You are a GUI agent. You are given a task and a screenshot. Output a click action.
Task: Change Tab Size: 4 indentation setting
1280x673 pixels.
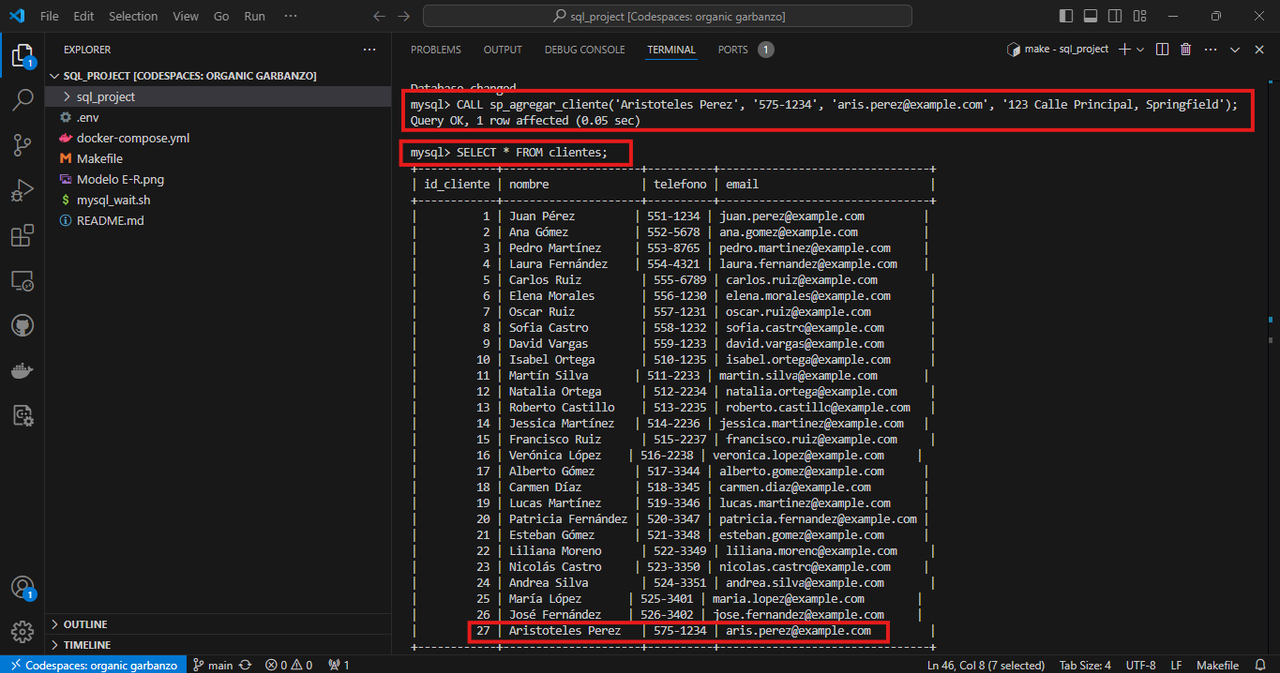1085,665
